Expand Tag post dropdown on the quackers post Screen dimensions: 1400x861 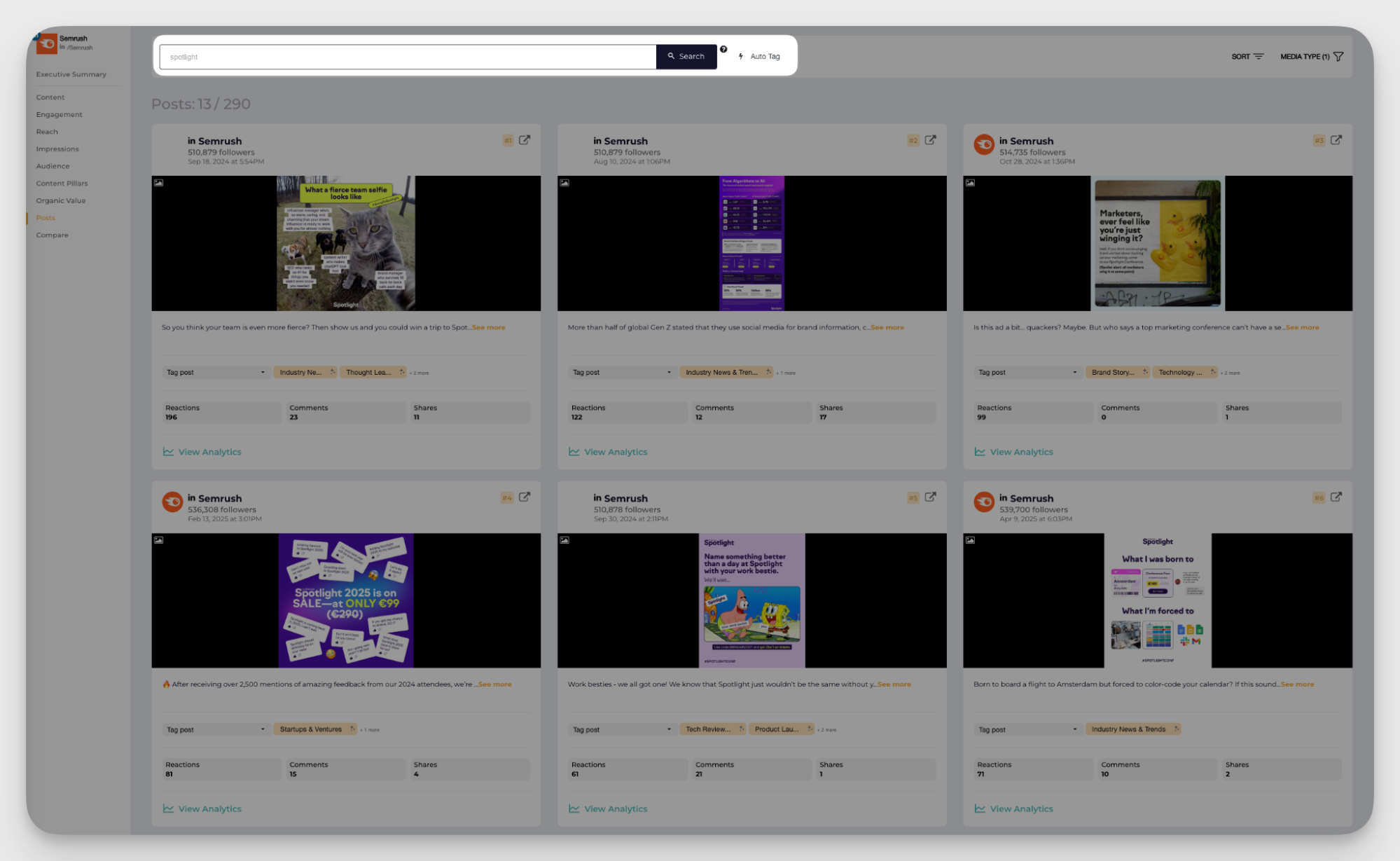coord(1027,373)
